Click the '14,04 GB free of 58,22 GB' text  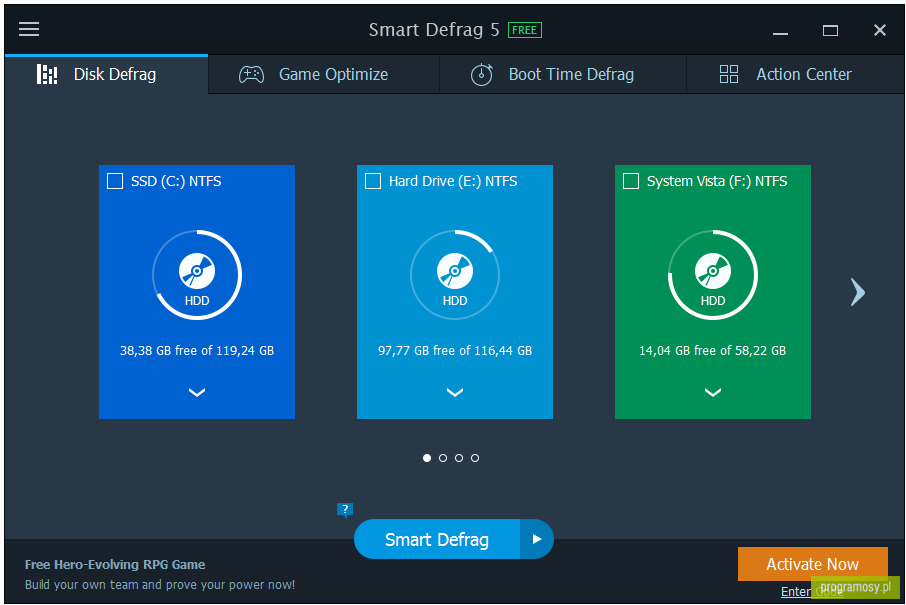click(x=712, y=351)
